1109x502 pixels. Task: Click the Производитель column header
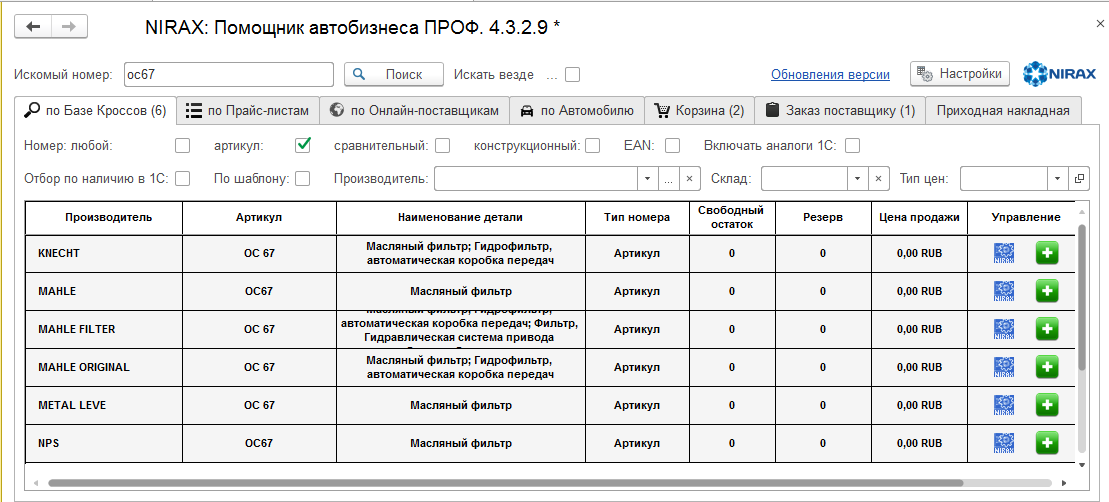click(x=104, y=218)
